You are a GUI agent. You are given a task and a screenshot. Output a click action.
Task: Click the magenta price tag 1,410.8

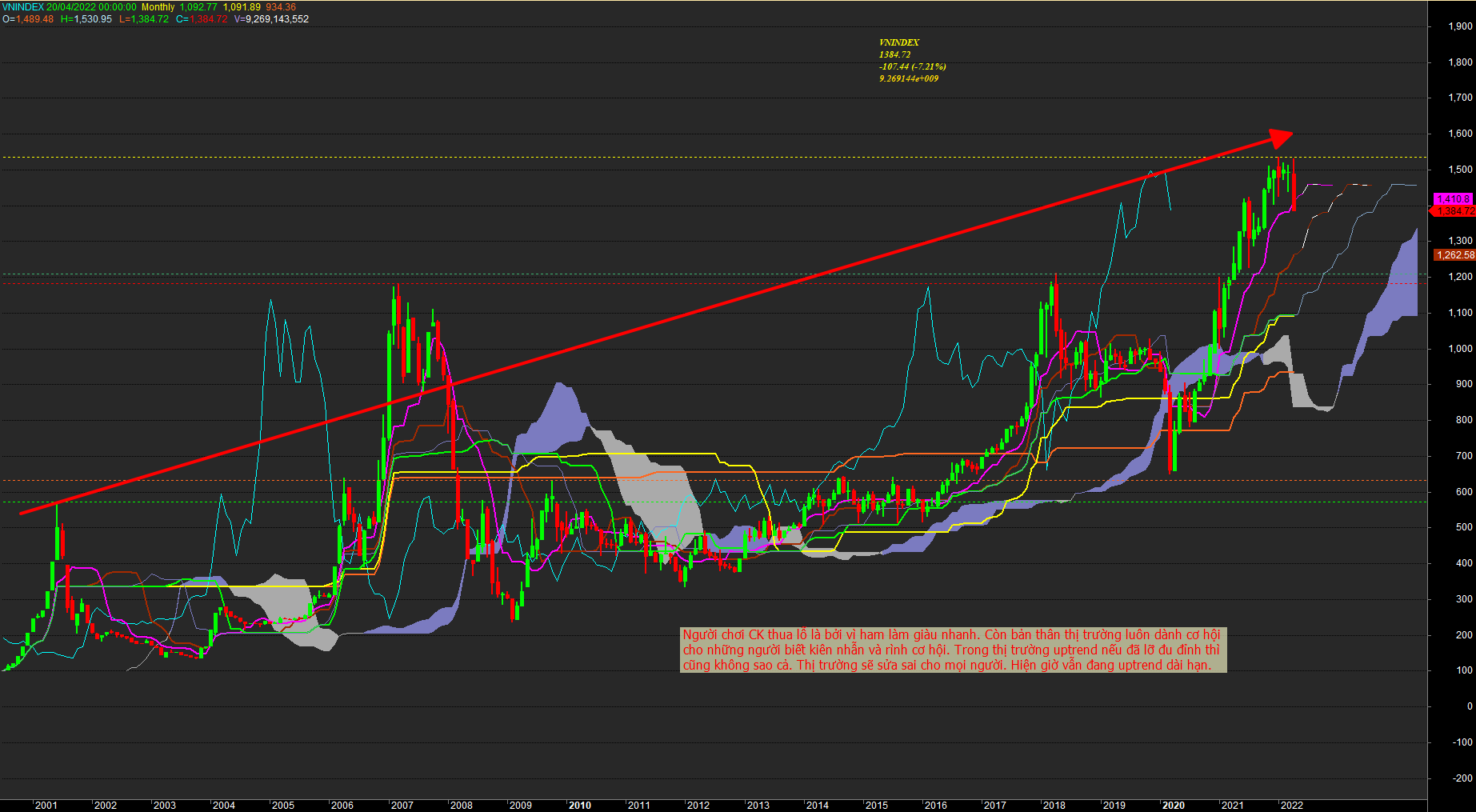(1453, 198)
